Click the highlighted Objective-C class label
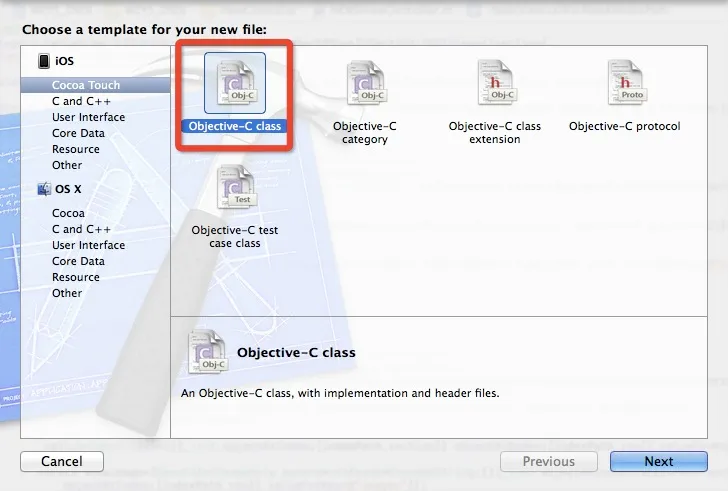The width and height of the screenshot is (728, 491). [x=235, y=126]
